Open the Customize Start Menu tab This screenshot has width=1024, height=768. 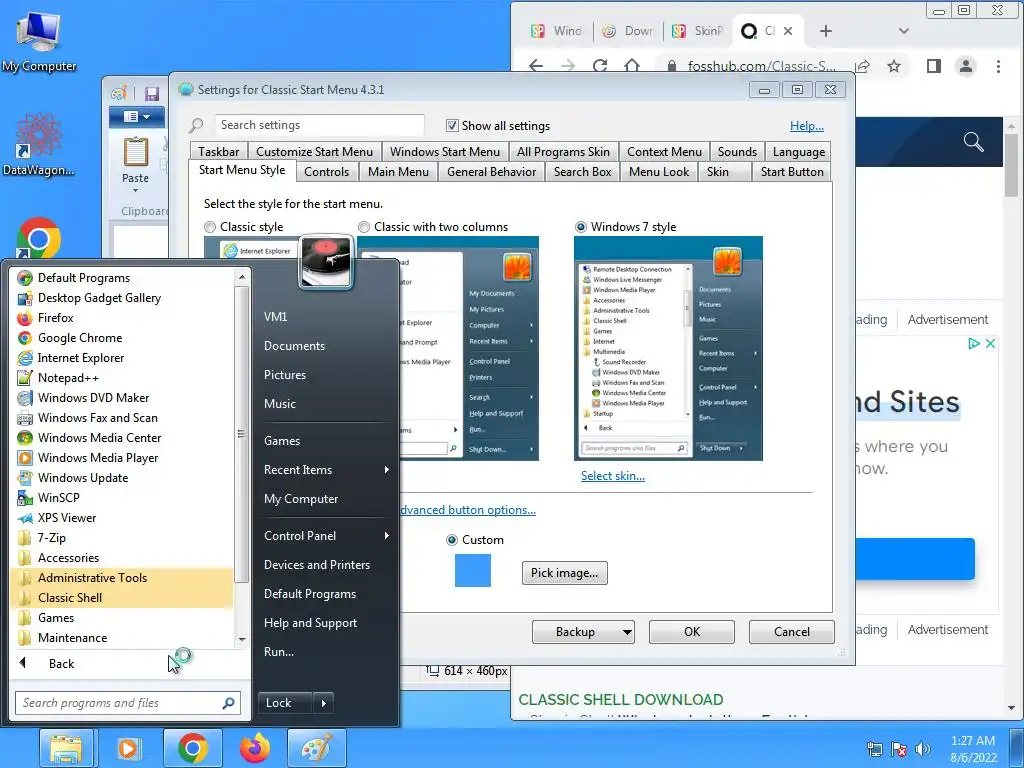315,152
